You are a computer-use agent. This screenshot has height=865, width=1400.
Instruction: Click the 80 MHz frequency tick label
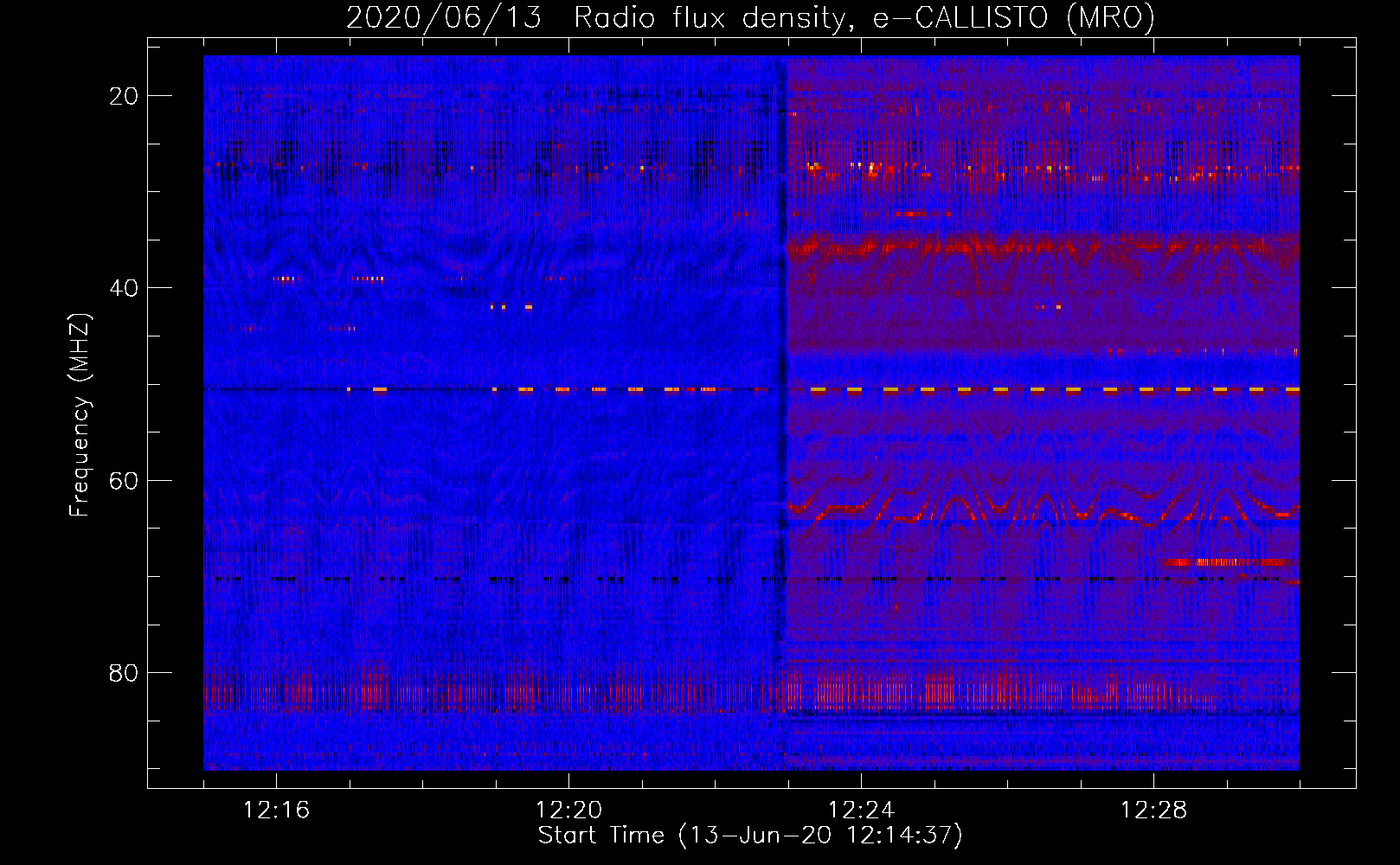click(x=124, y=673)
